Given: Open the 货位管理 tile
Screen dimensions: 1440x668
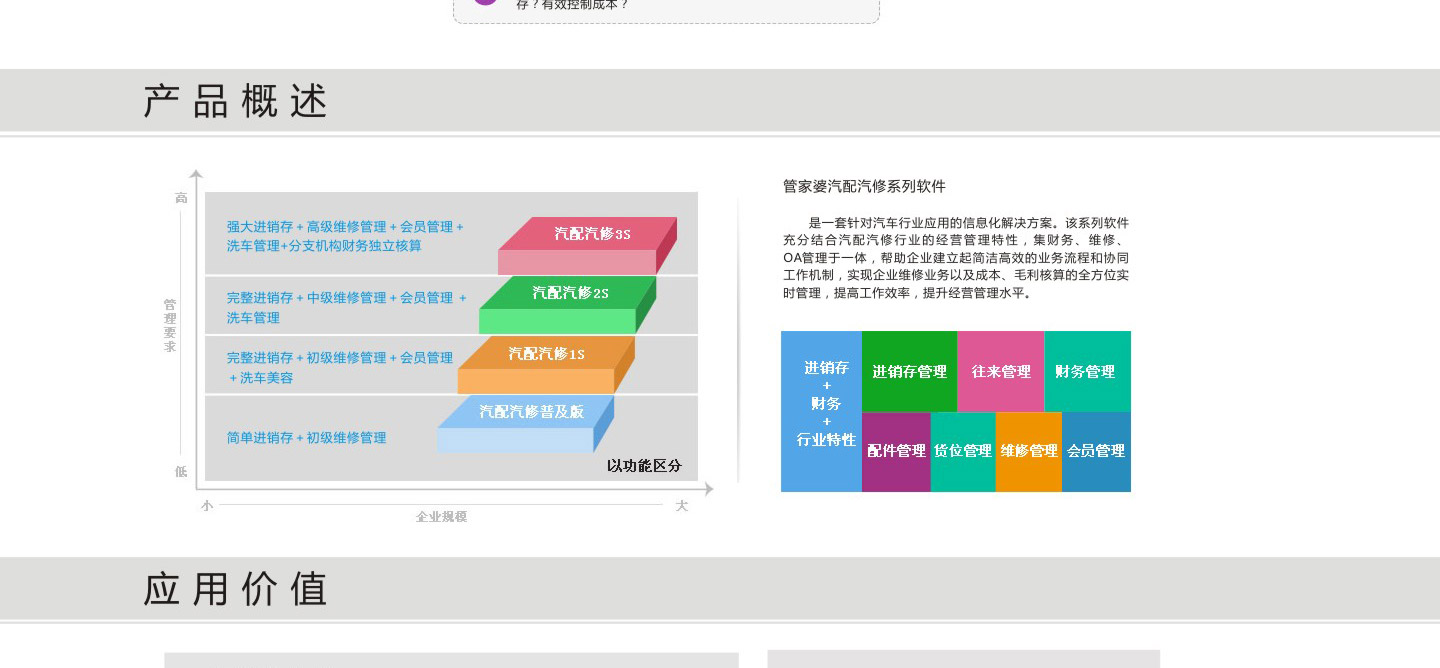Looking at the screenshot, I should tap(963, 452).
